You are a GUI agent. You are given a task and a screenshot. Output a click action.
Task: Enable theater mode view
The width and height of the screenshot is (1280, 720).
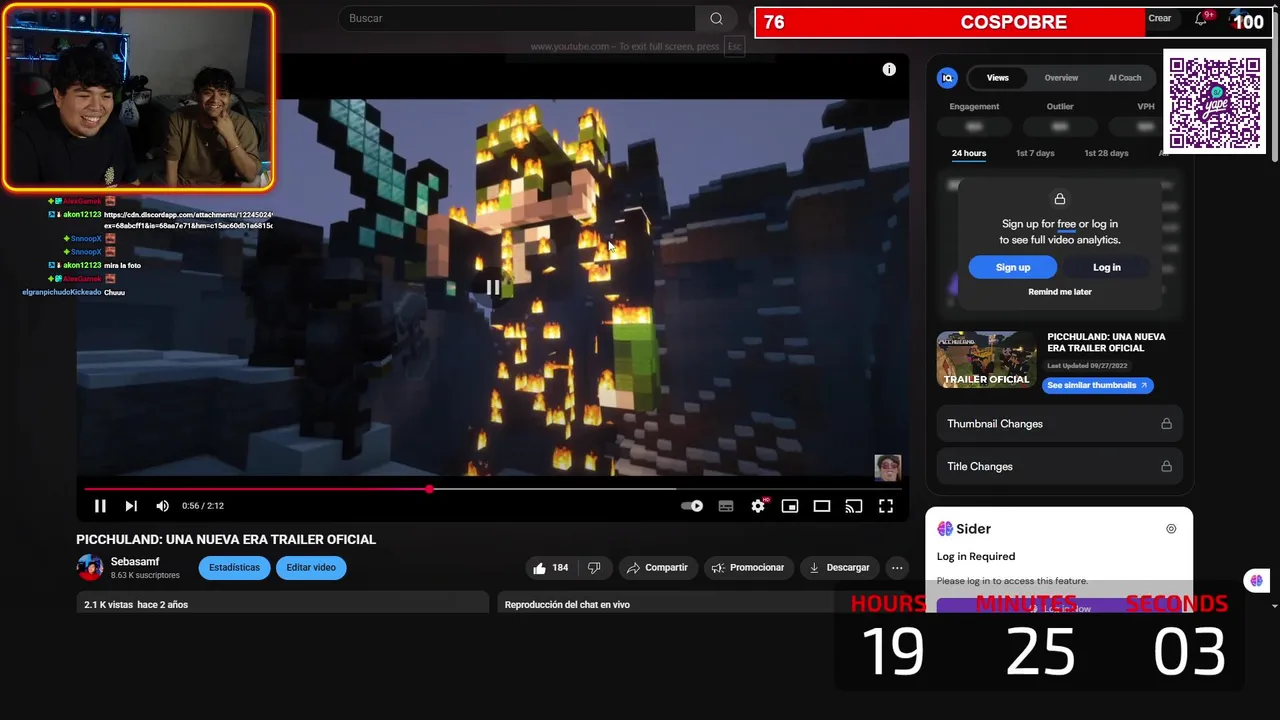(822, 506)
